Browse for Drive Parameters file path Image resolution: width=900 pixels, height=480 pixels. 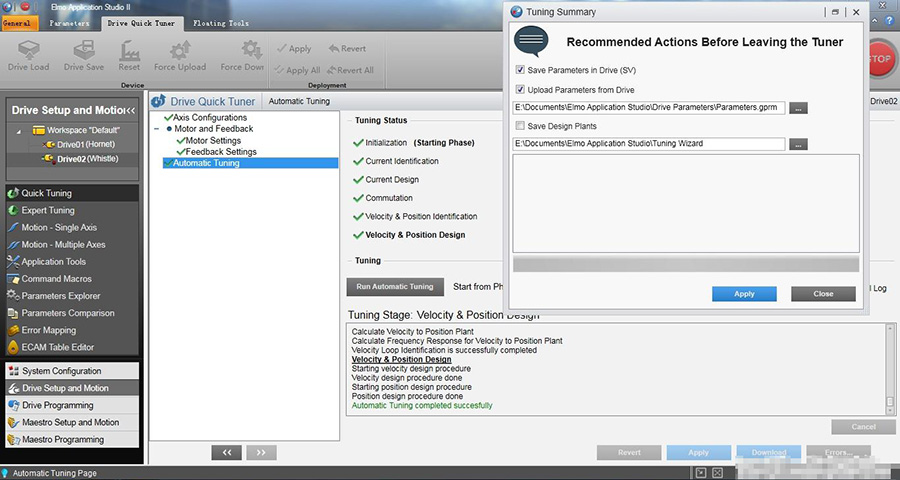coord(797,108)
